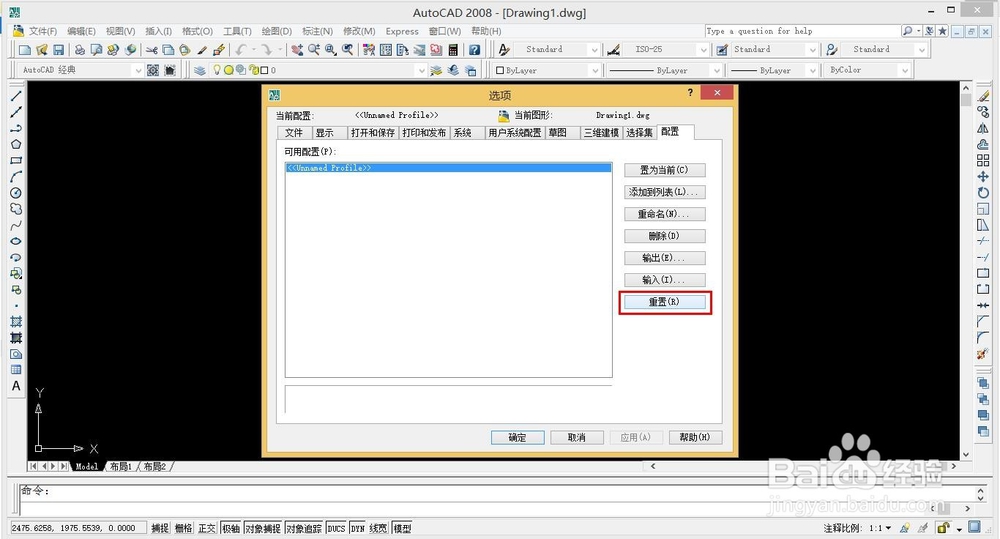Select the Rotate tool in Modify toolbar
Image resolution: width=1000 pixels, height=539 pixels.
click(983, 193)
